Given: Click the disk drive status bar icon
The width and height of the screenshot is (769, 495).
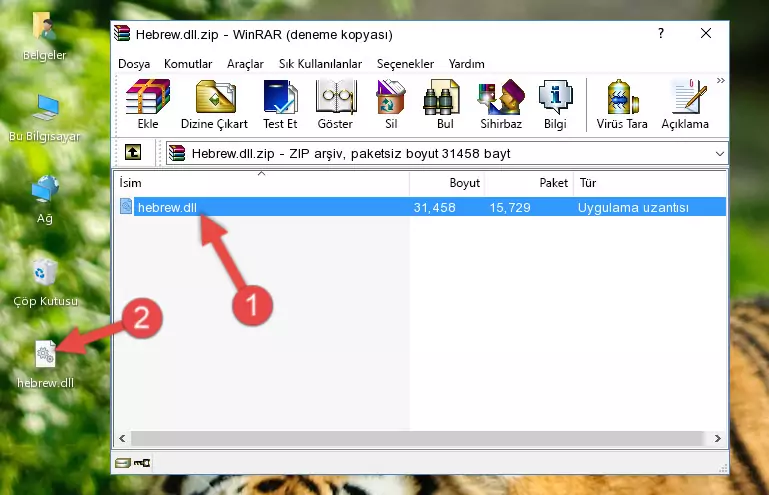Looking at the screenshot, I should coord(123,463).
